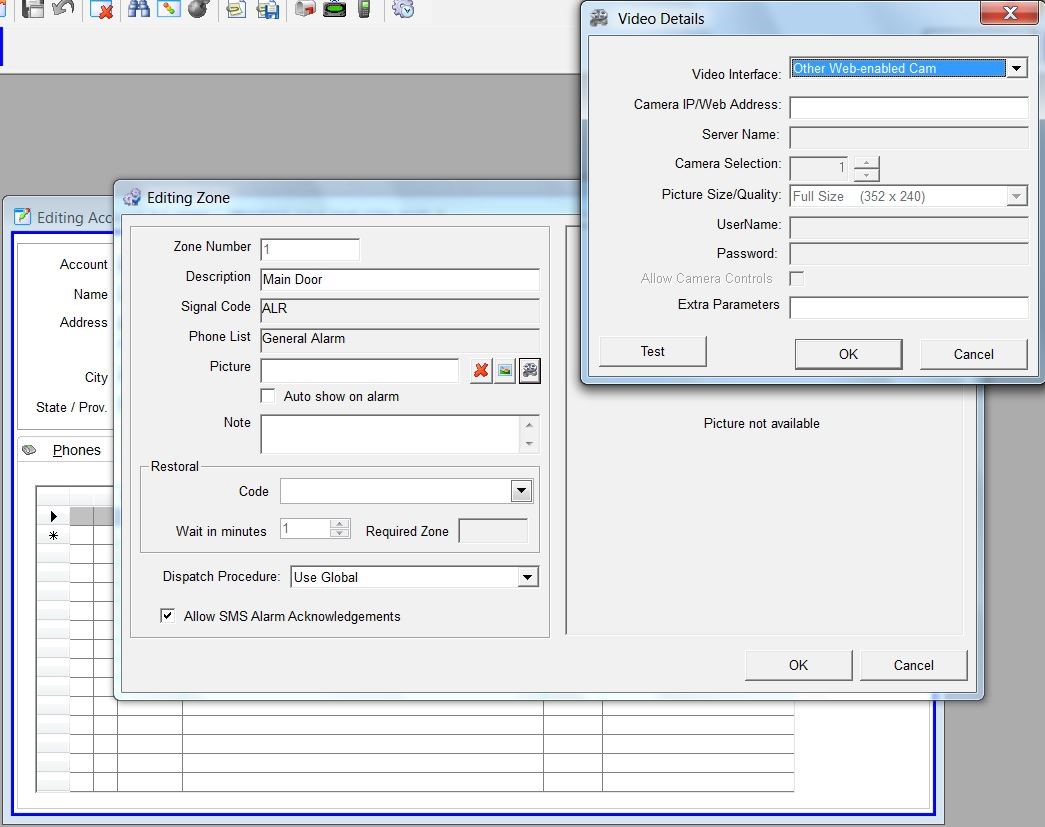Increase Camera Selection spinner value

click(866, 163)
